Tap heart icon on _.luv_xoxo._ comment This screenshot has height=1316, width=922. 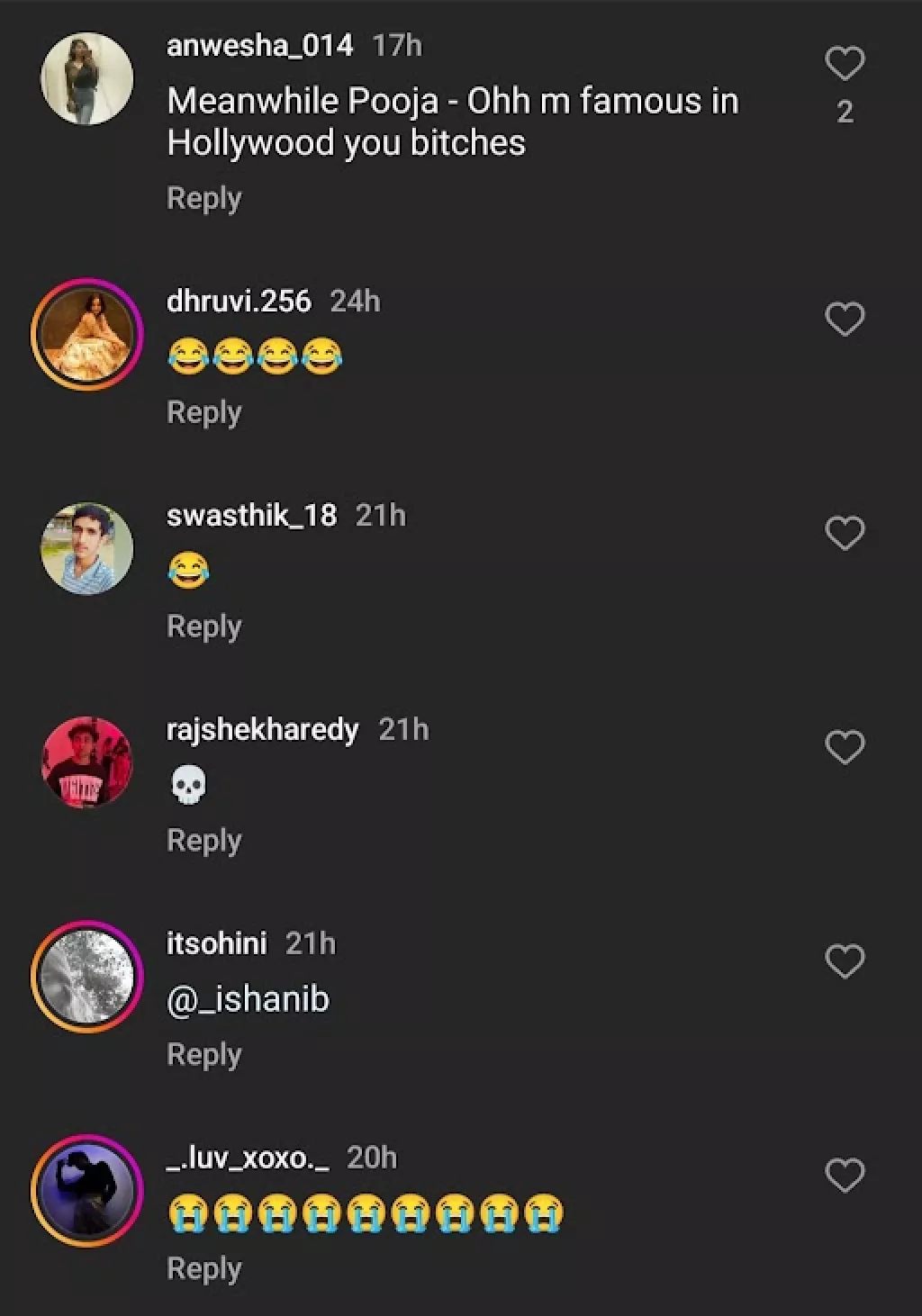pyautogui.click(x=845, y=1176)
